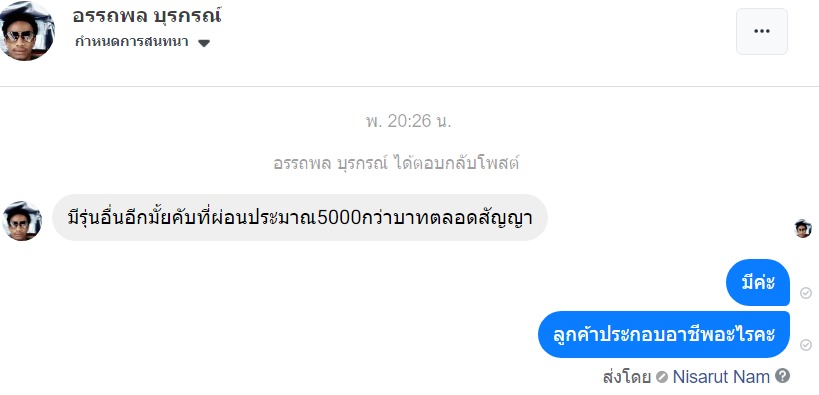This screenshot has height=395, width=819.
Task: Expand the dropdown arrow beside กำหนดการสนทนา
Action: coord(204,43)
